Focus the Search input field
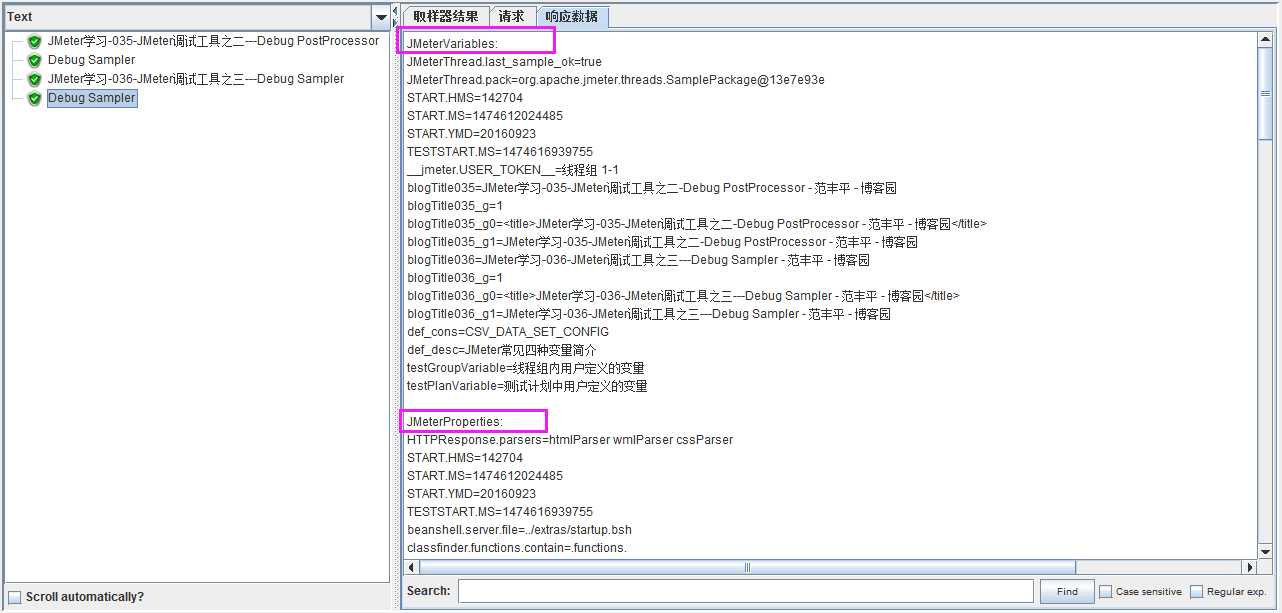Image resolution: width=1282 pixels, height=613 pixels. [x=746, y=591]
